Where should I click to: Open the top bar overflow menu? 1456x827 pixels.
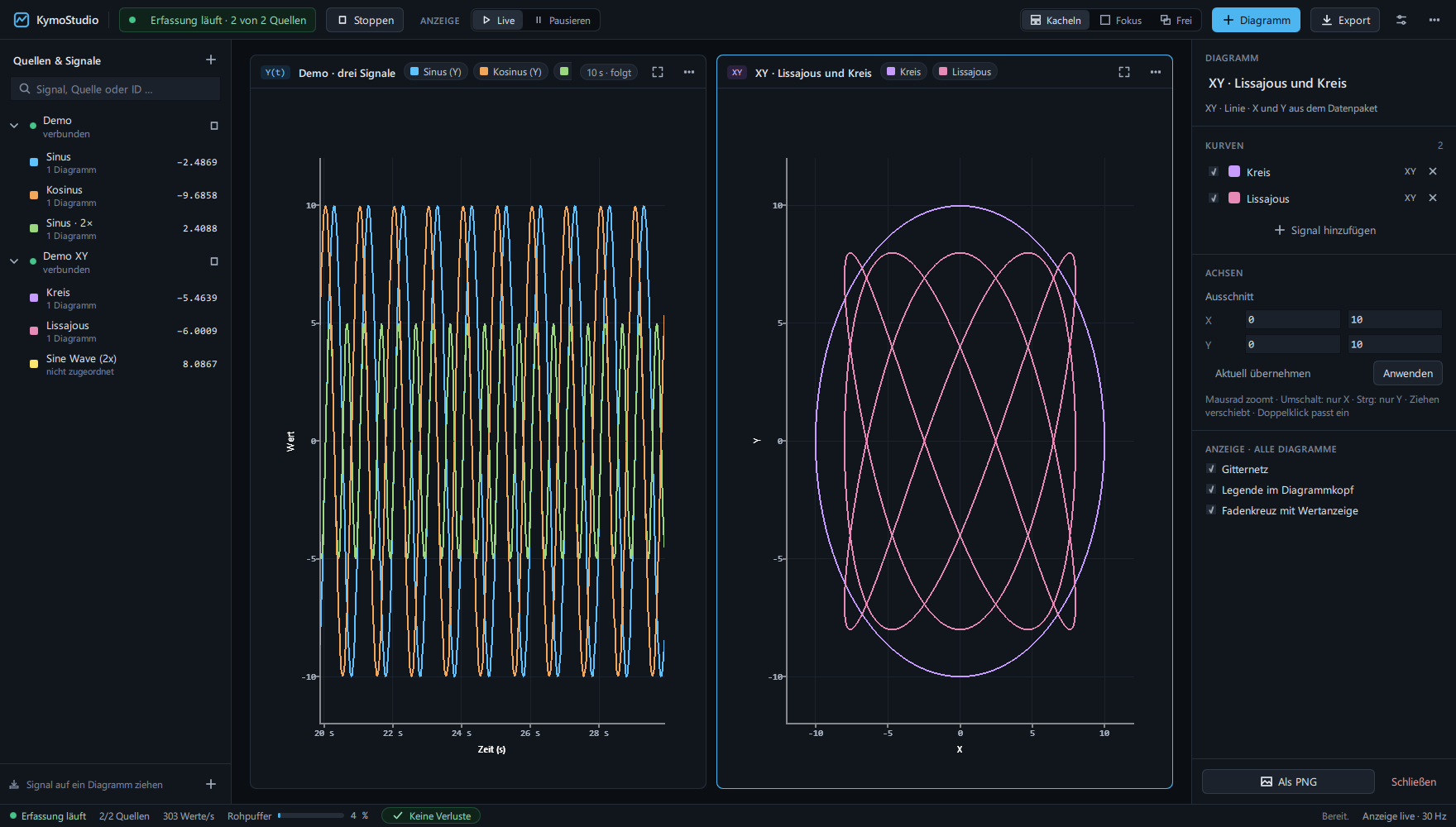pyautogui.click(x=1434, y=20)
